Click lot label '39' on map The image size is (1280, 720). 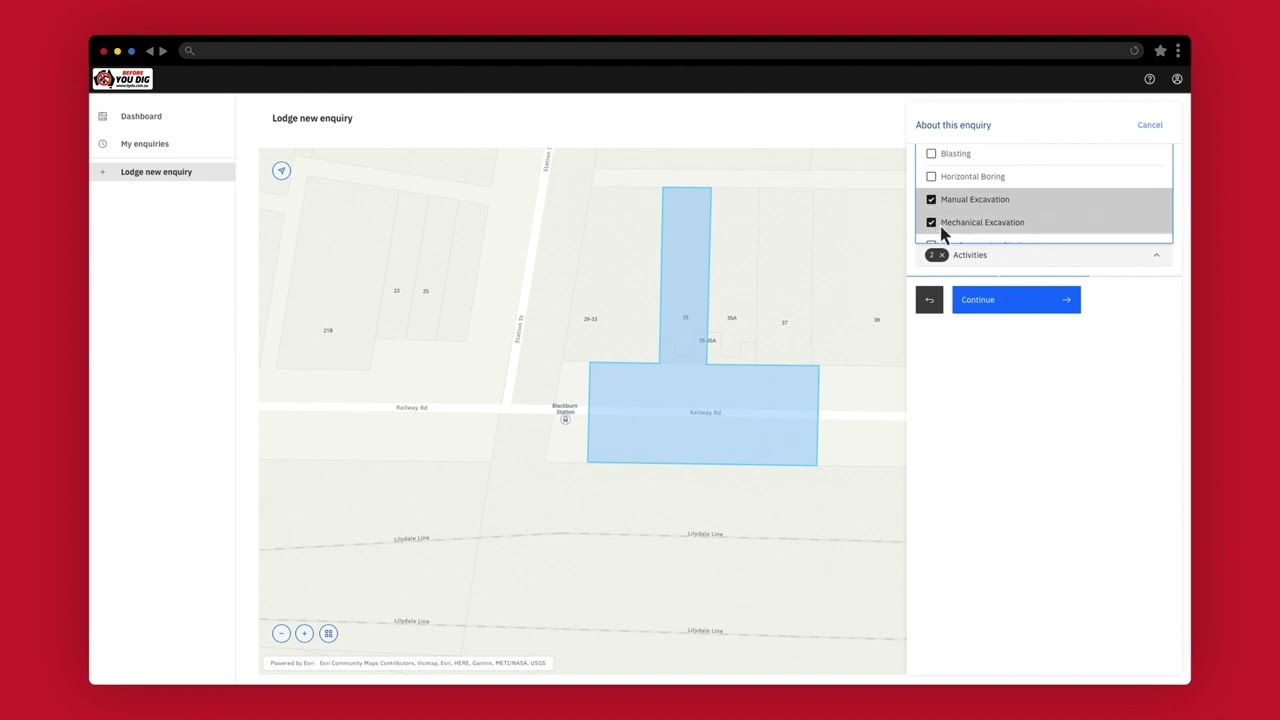tap(877, 320)
